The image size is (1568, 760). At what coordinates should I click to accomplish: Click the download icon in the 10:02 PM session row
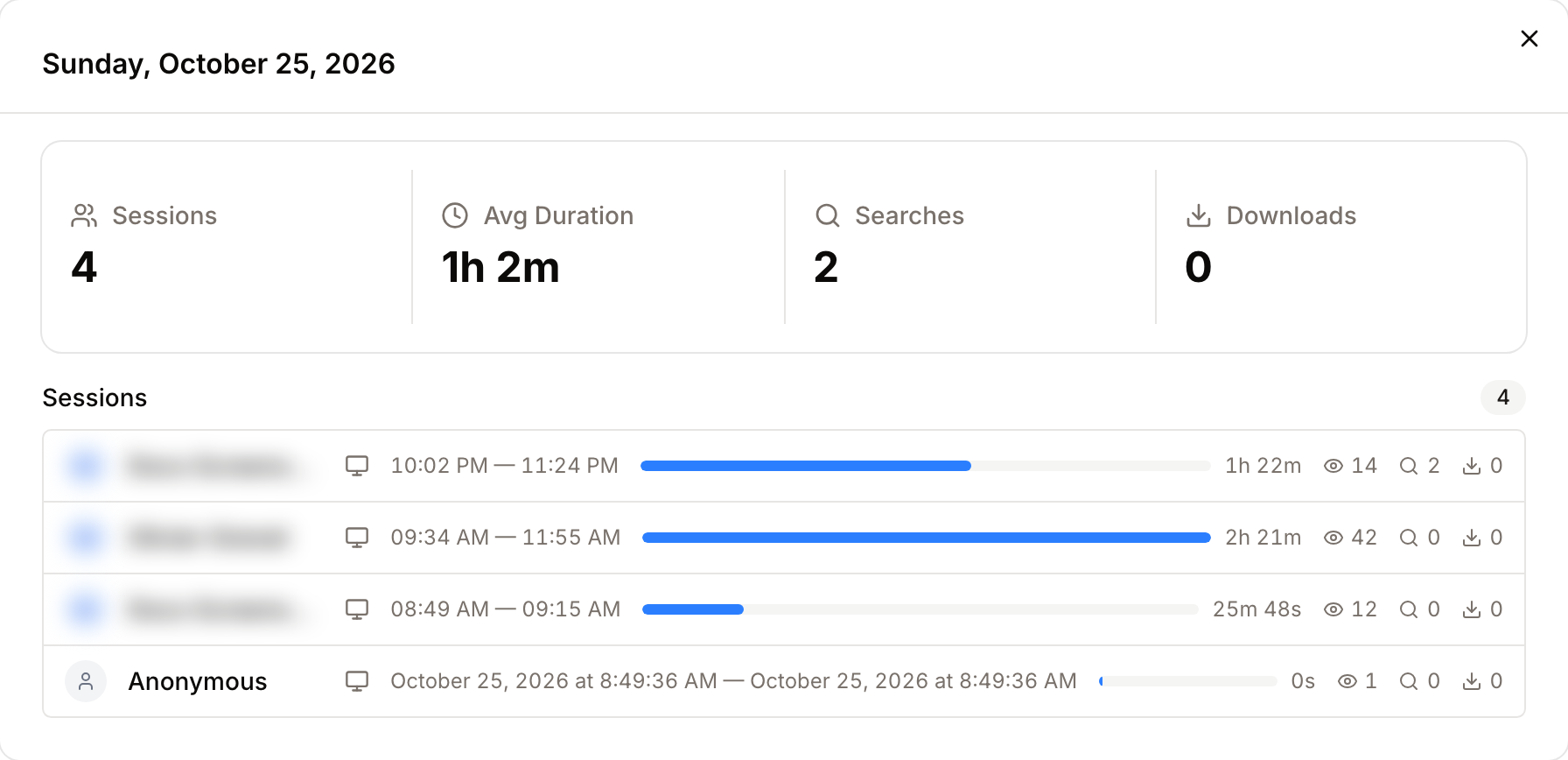(1472, 466)
